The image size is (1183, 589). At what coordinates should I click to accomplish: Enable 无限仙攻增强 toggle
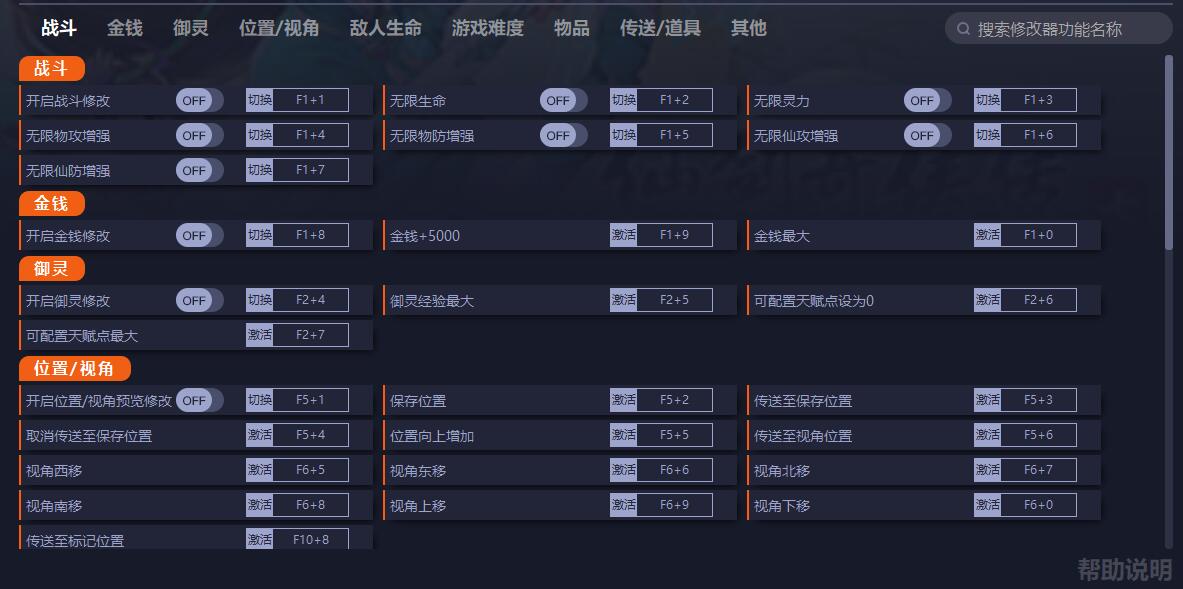tap(927, 135)
